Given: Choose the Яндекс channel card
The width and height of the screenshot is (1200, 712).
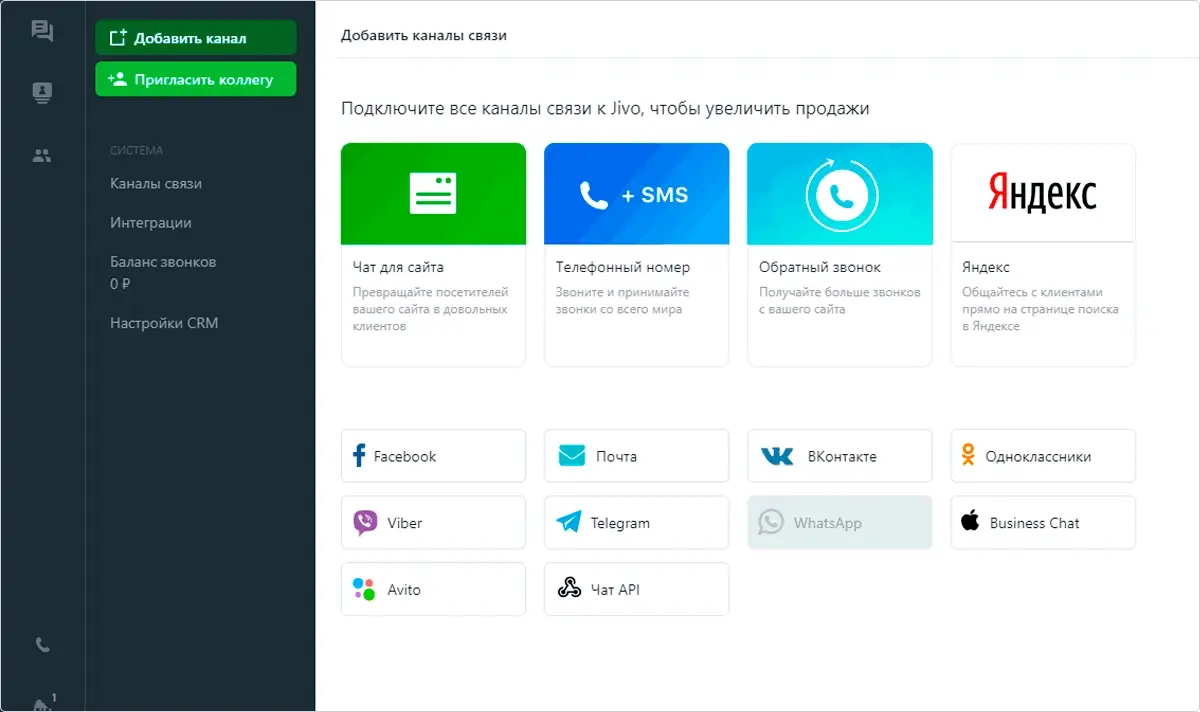Looking at the screenshot, I should pyautogui.click(x=1043, y=255).
